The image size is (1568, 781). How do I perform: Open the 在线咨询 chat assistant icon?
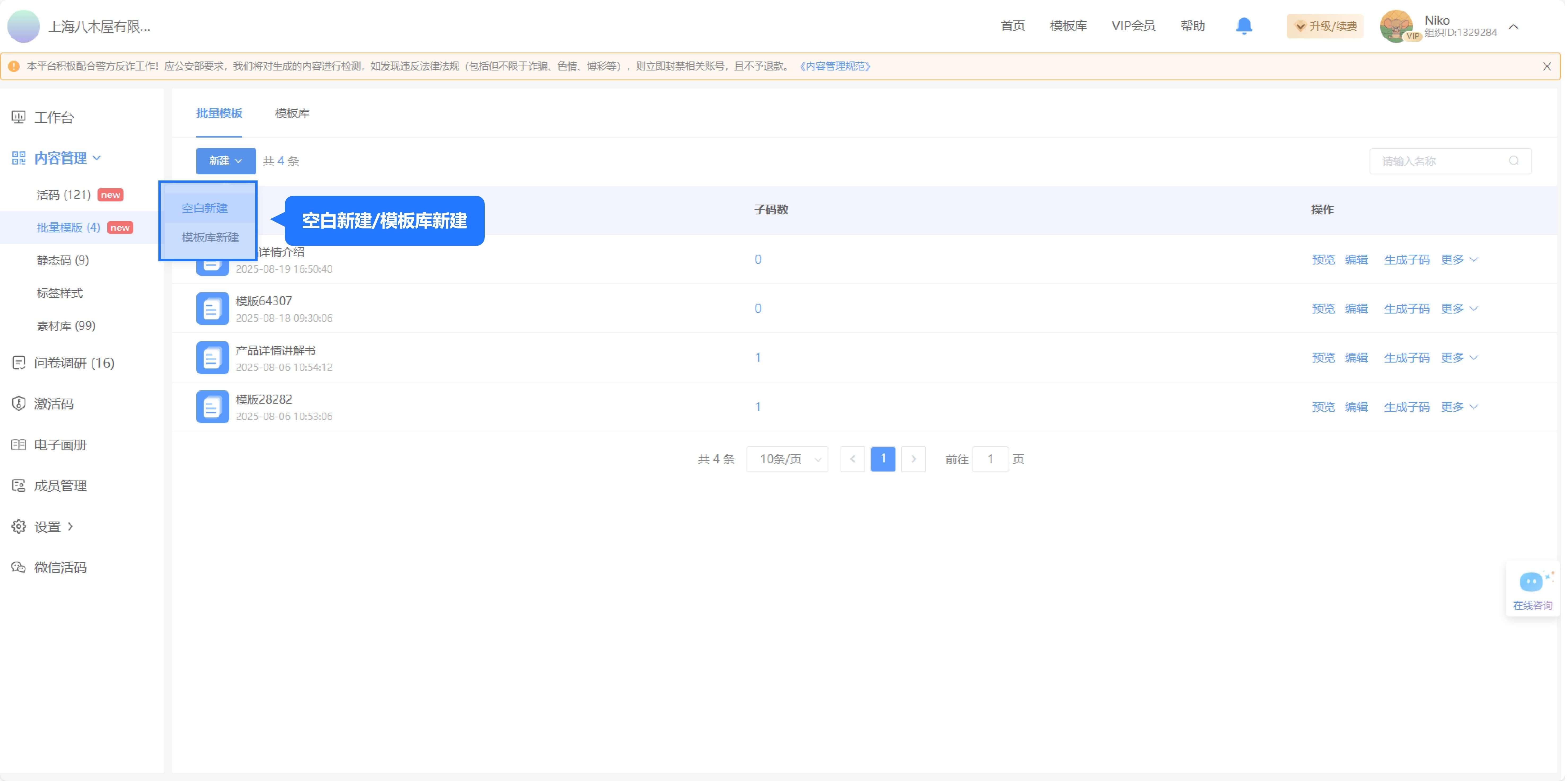1531,581
